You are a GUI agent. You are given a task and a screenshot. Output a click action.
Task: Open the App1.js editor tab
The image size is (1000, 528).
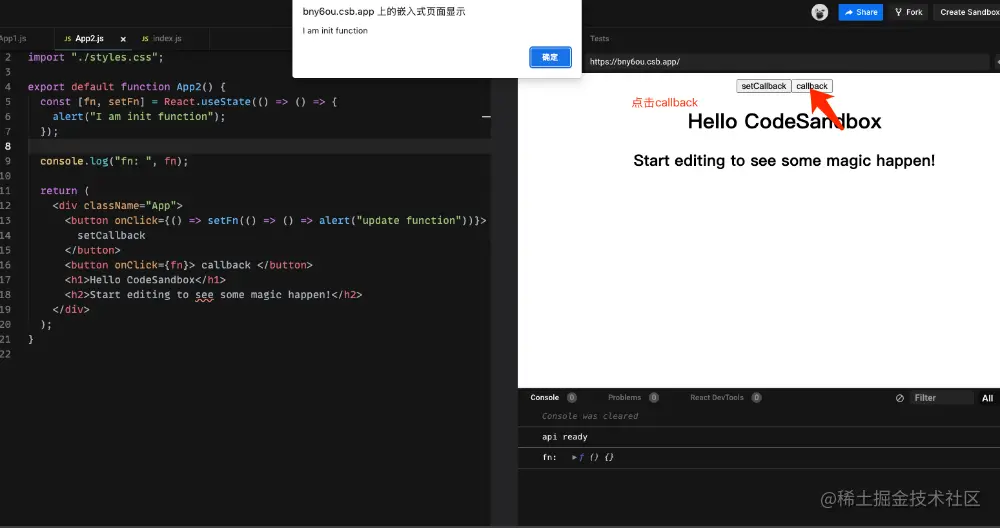point(13,38)
